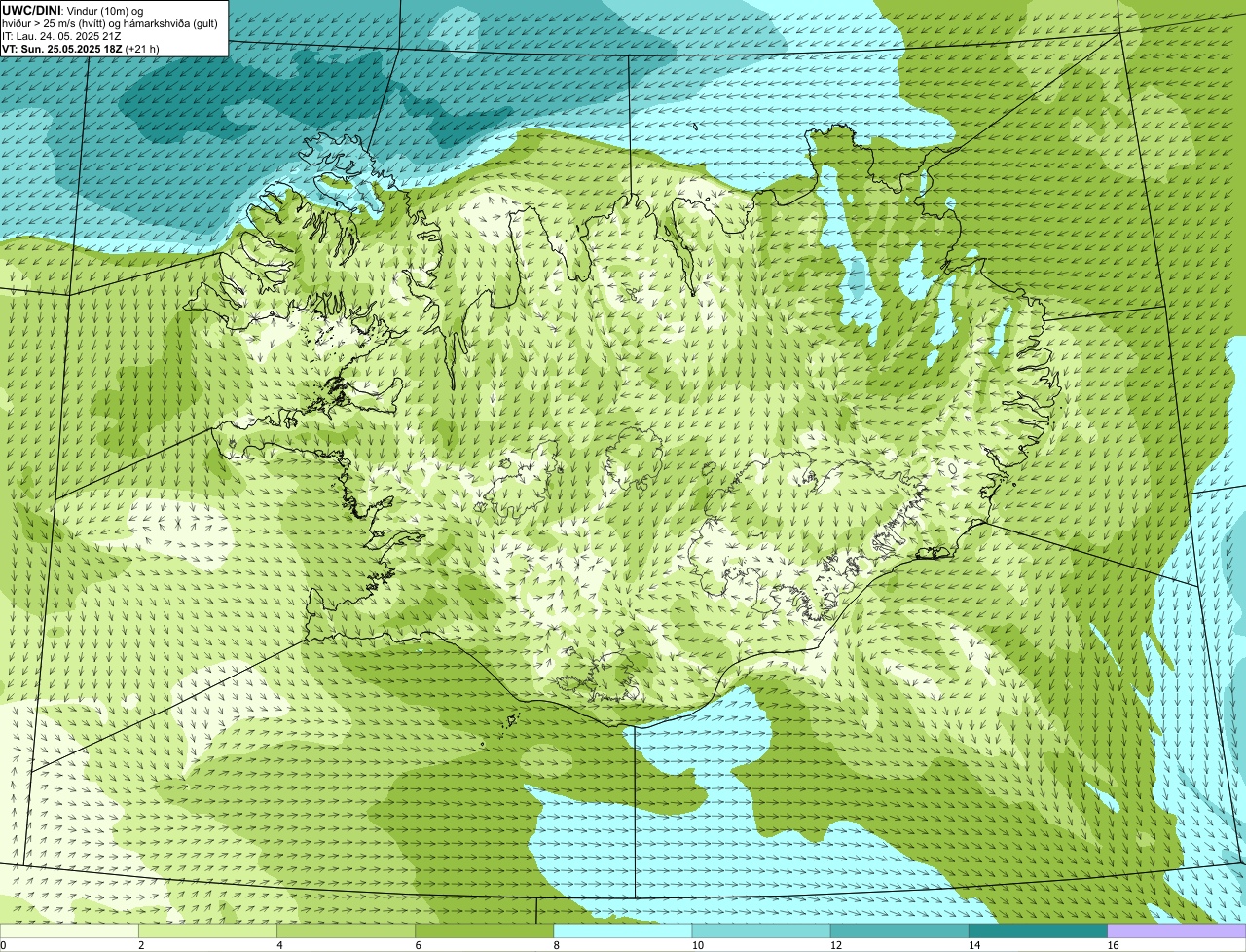This screenshot has width=1246, height=952.
Task: Click the title line 'UWC/DINI: Vindur (10m) og'
Action: [73, 10]
